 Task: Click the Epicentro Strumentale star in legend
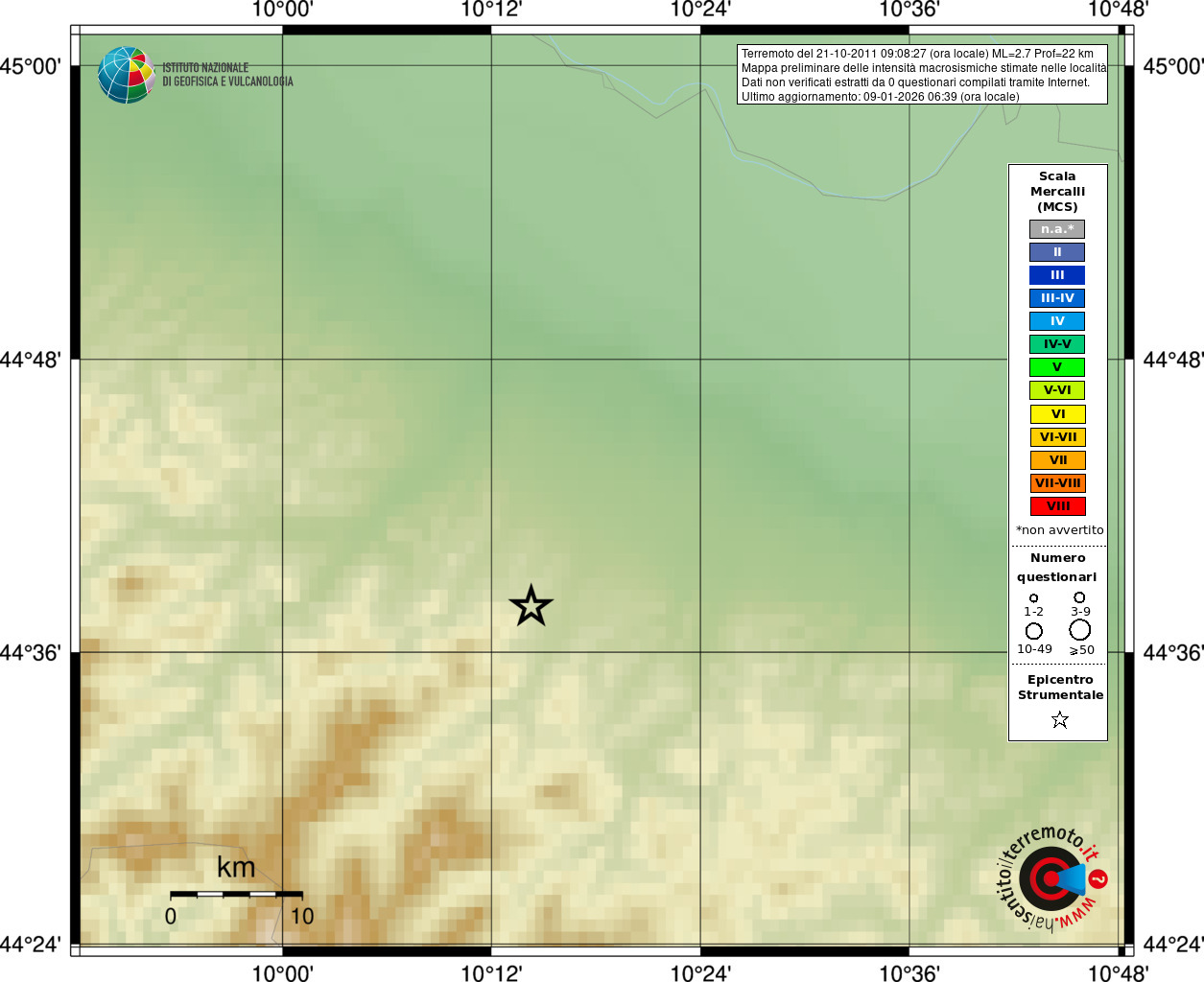(1060, 719)
